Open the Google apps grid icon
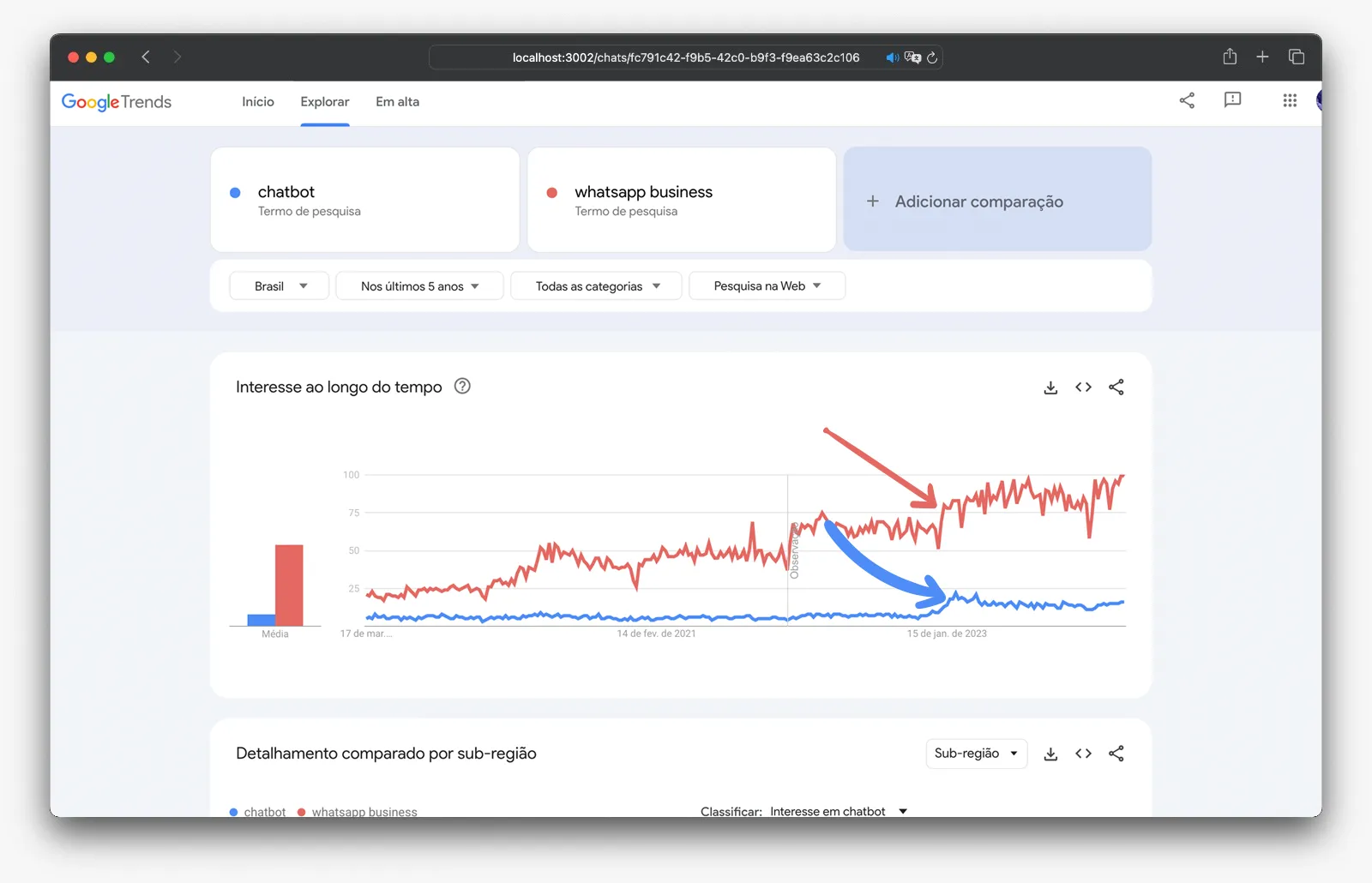1372x883 pixels. (1290, 100)
